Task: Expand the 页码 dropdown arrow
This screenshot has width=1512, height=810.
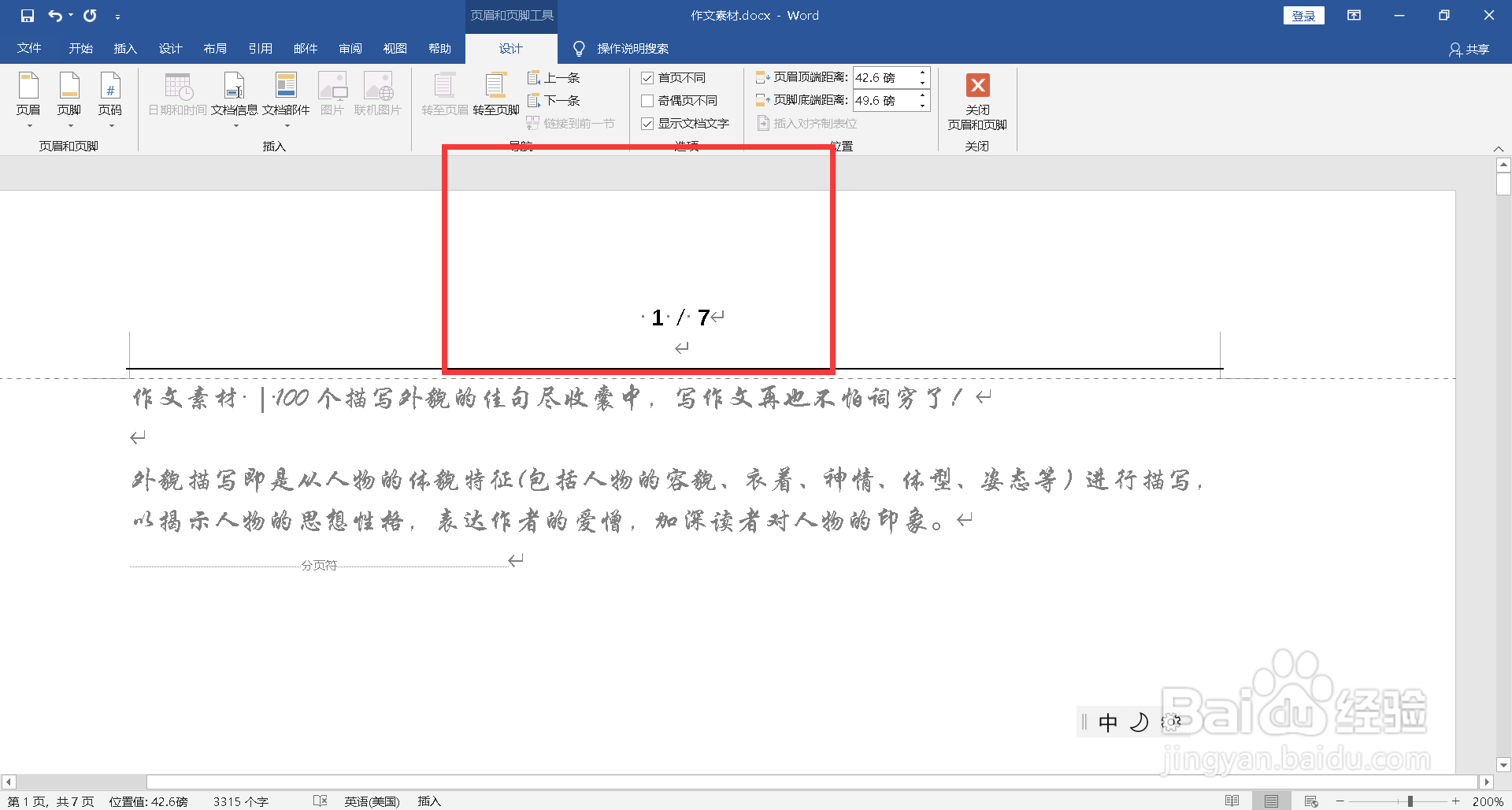Action: pyautogui.click(x=111, y=126)
